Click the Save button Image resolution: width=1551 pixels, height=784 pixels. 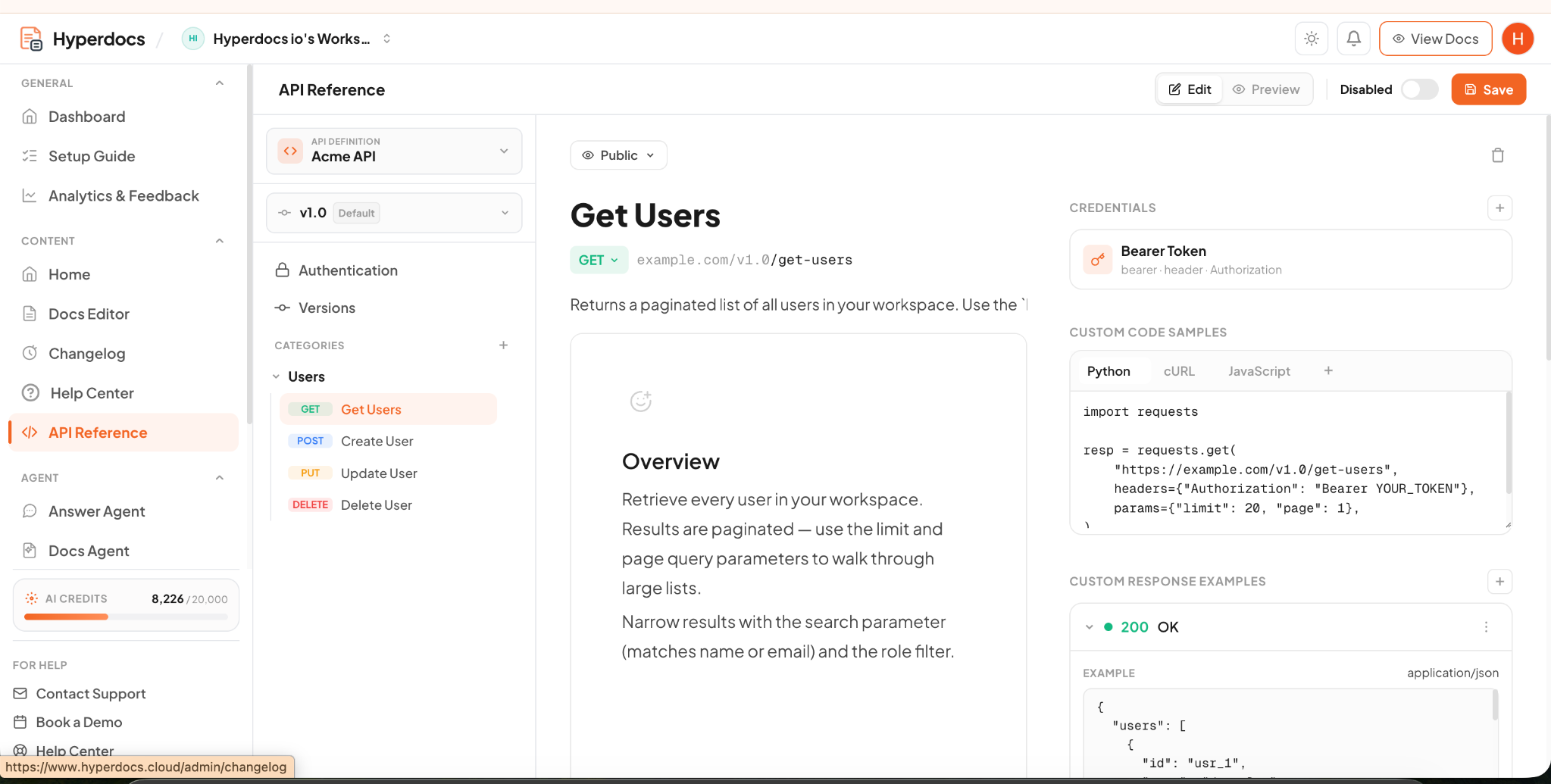pos(1488,89)
